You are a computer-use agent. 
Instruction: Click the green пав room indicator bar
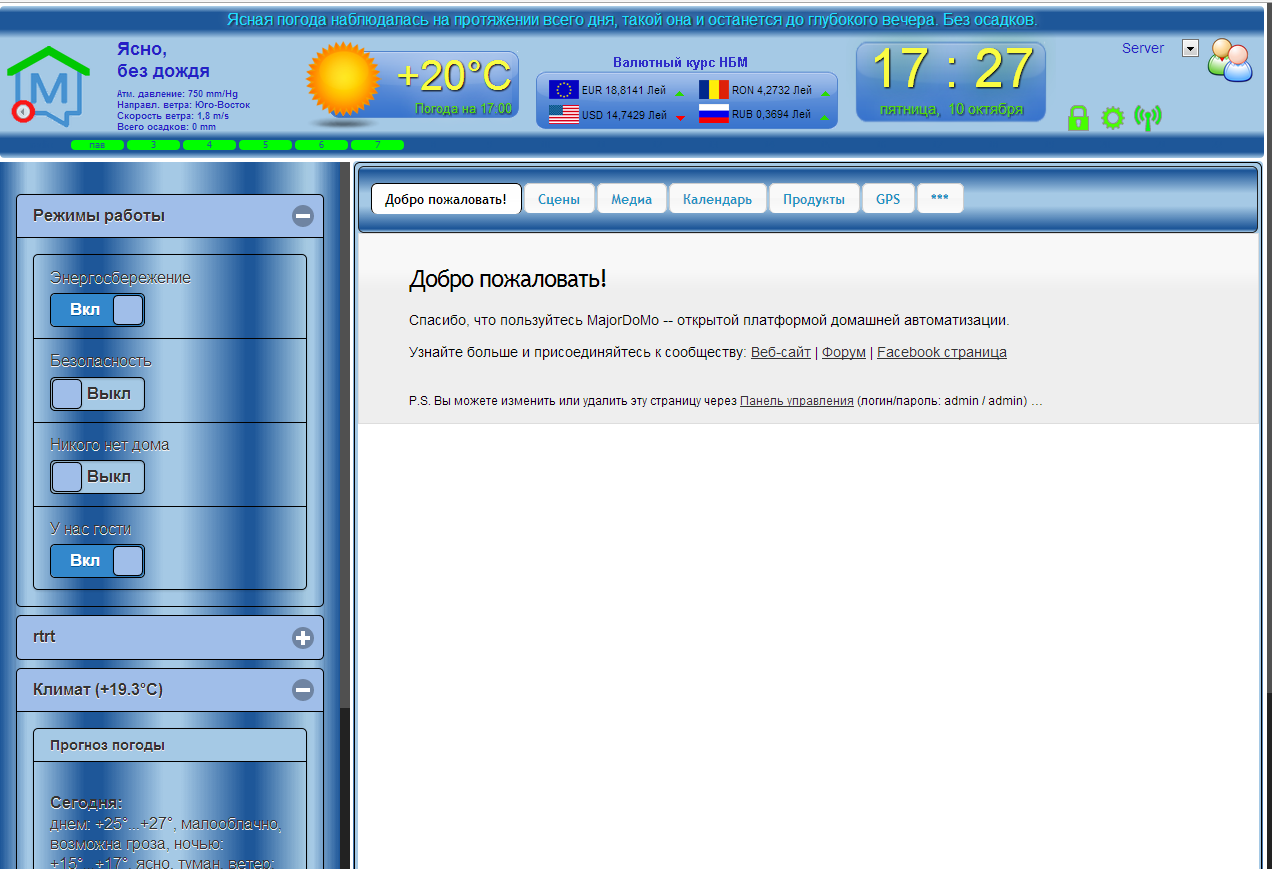click(x=96, y=144)
